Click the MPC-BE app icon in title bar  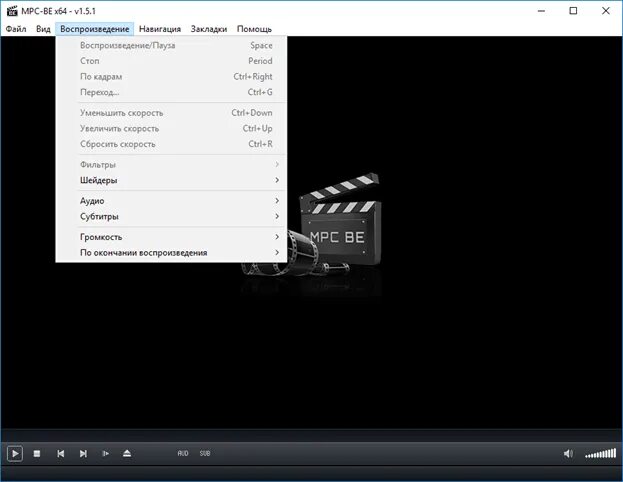click(12, 11)
